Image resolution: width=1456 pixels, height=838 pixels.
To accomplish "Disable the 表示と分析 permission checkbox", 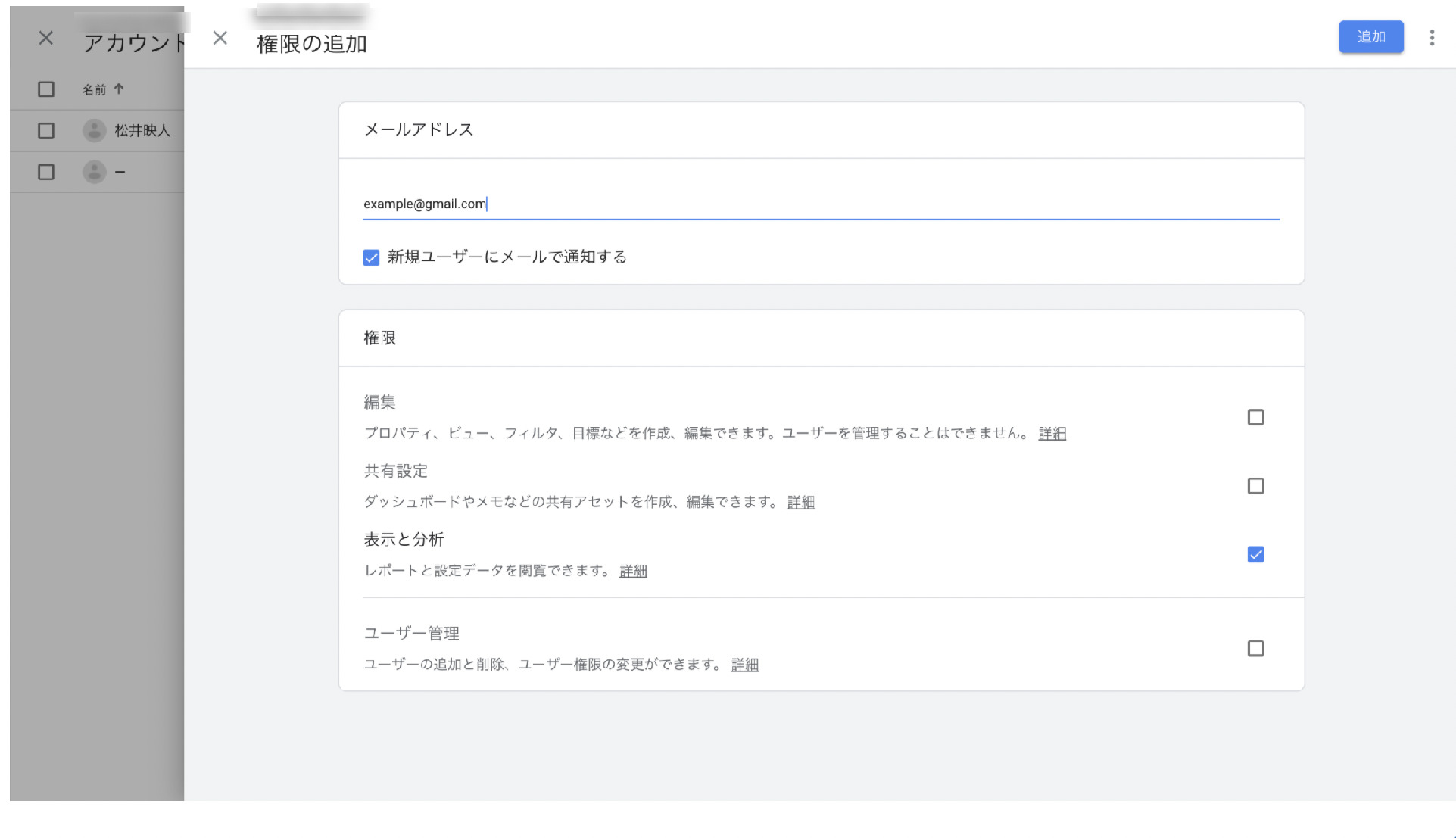I will [x=1255, y=554].
